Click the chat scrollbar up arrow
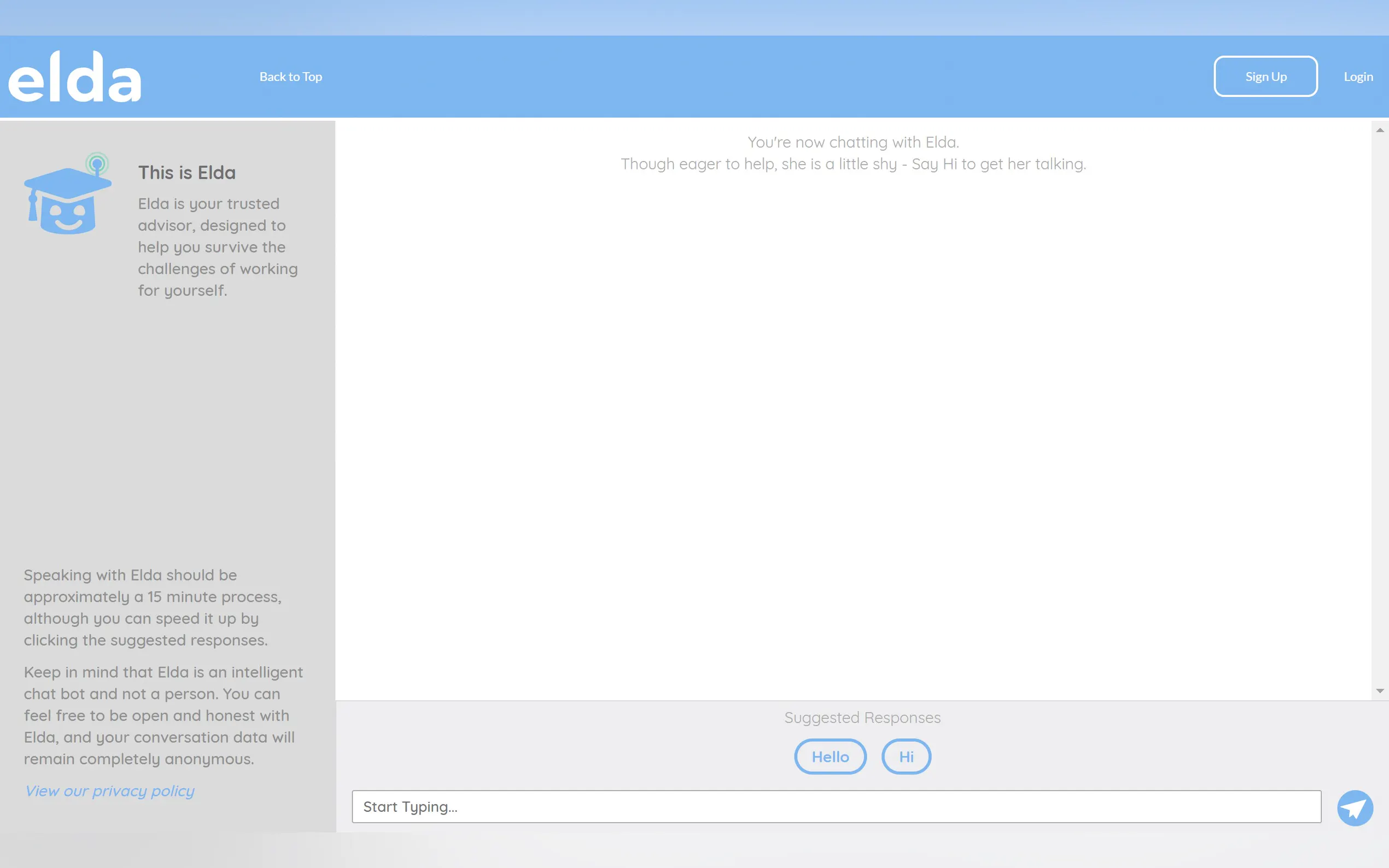1389x868 pixels. (x=1380, y=130)
